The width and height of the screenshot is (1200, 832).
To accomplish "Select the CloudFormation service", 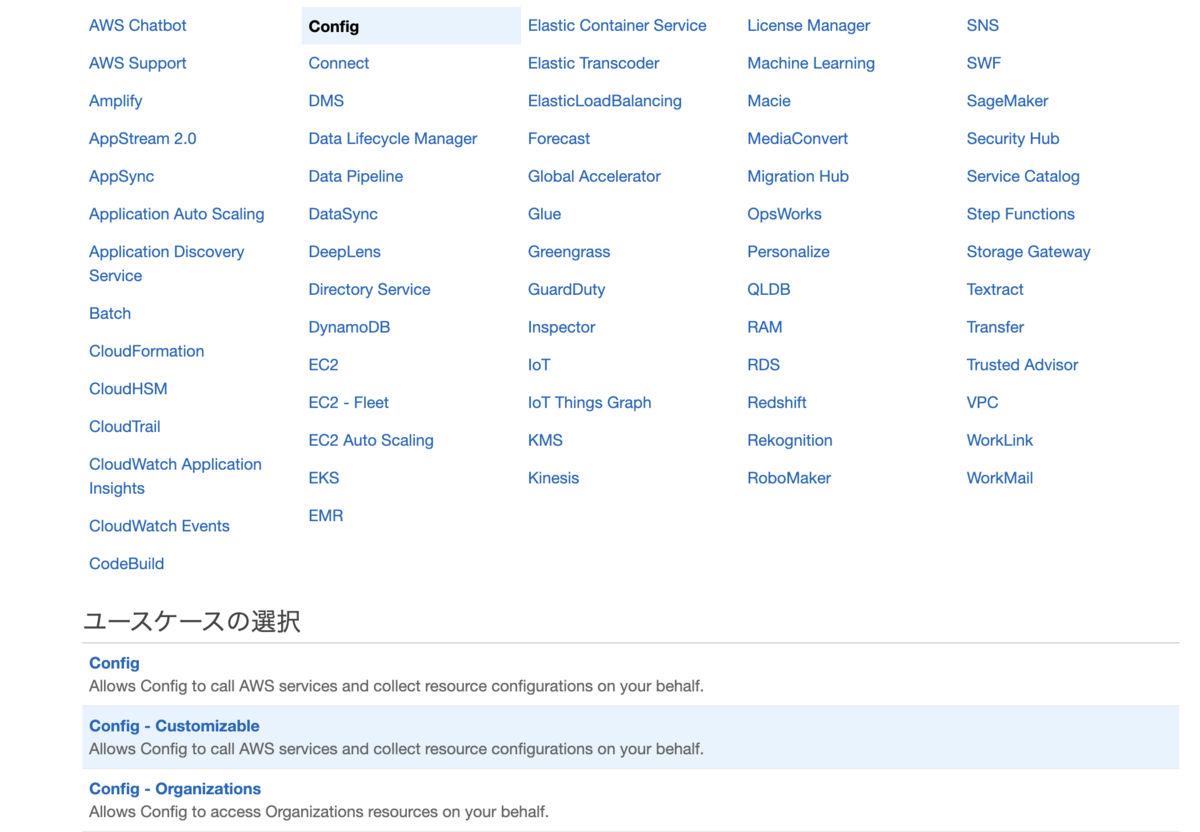I will 146,351.
